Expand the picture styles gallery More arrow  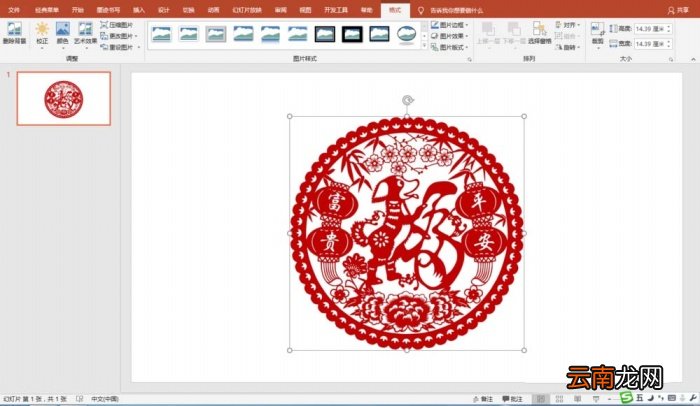[424, 45]
